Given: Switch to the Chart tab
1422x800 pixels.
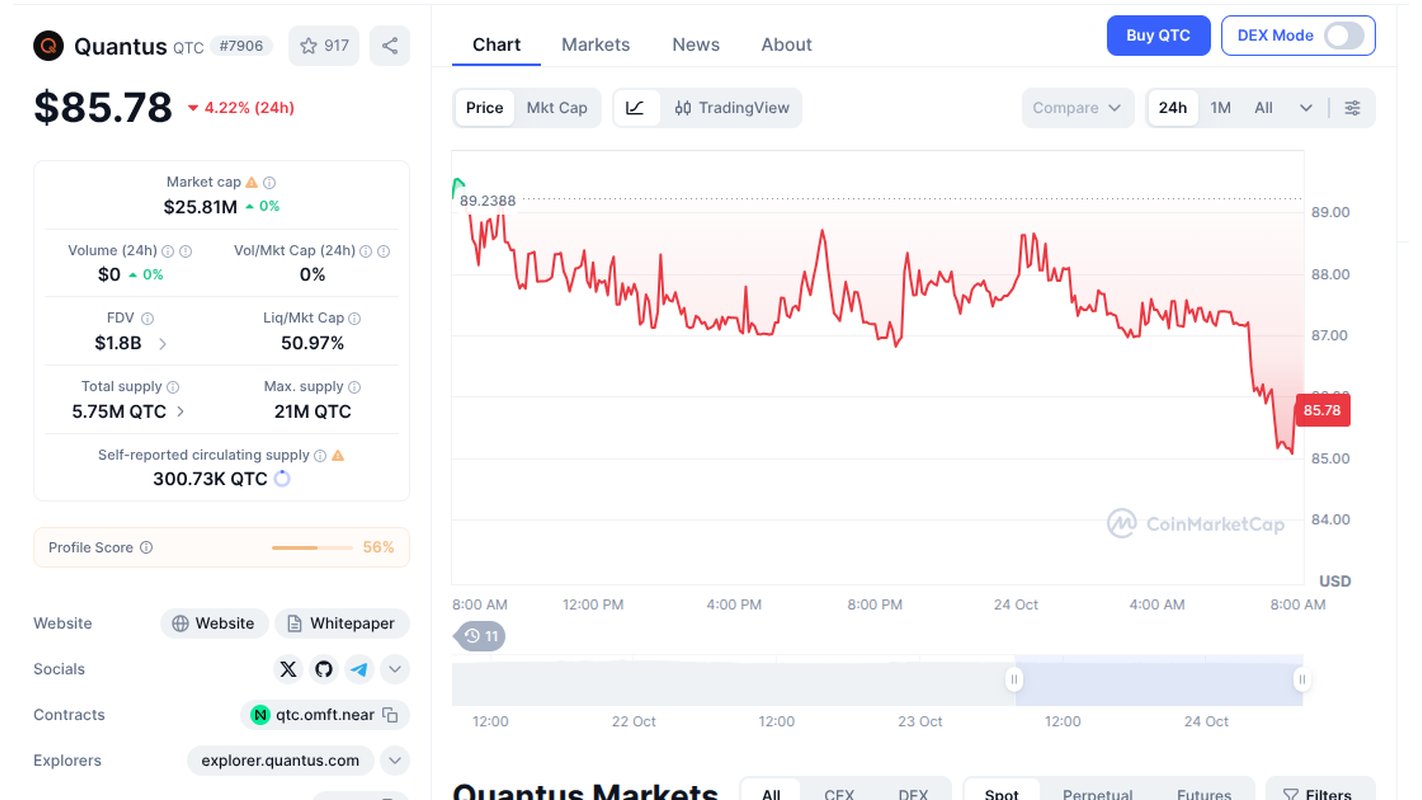Looking at the screenshot, I should pyautogui.click(x=496, y=45).
